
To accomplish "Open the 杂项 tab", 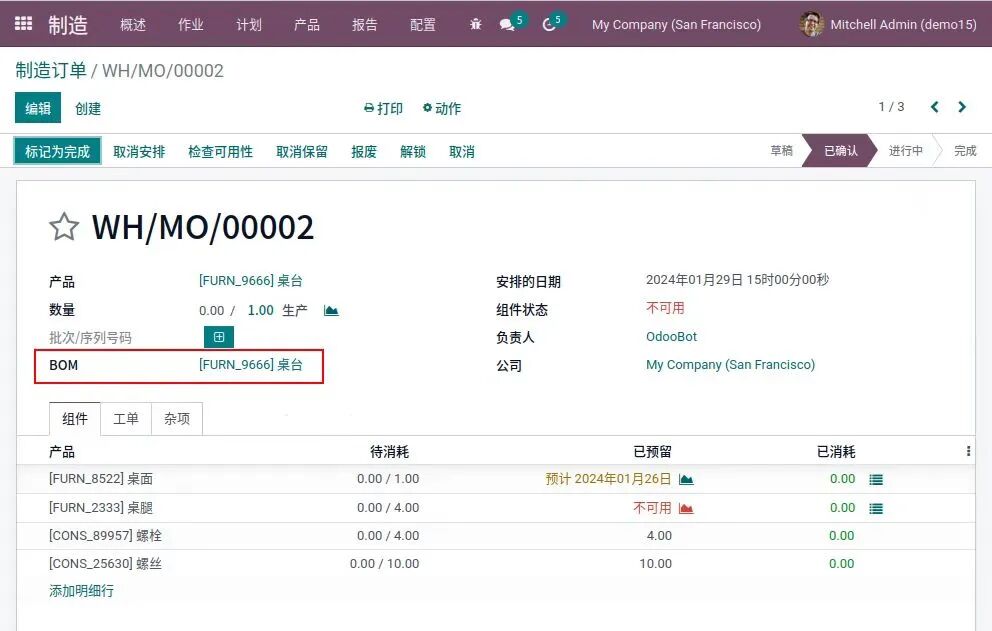I will (177, 419).
